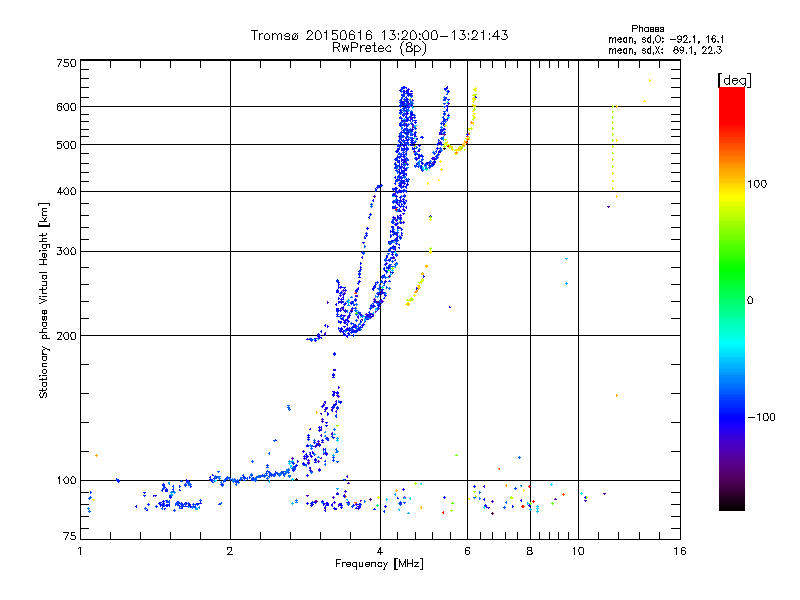Click the plot title 'Tromsø 20150616 13:20:00-13:21:43'
This screenshot has height=600, width=800.
click(x=380, y=35)
